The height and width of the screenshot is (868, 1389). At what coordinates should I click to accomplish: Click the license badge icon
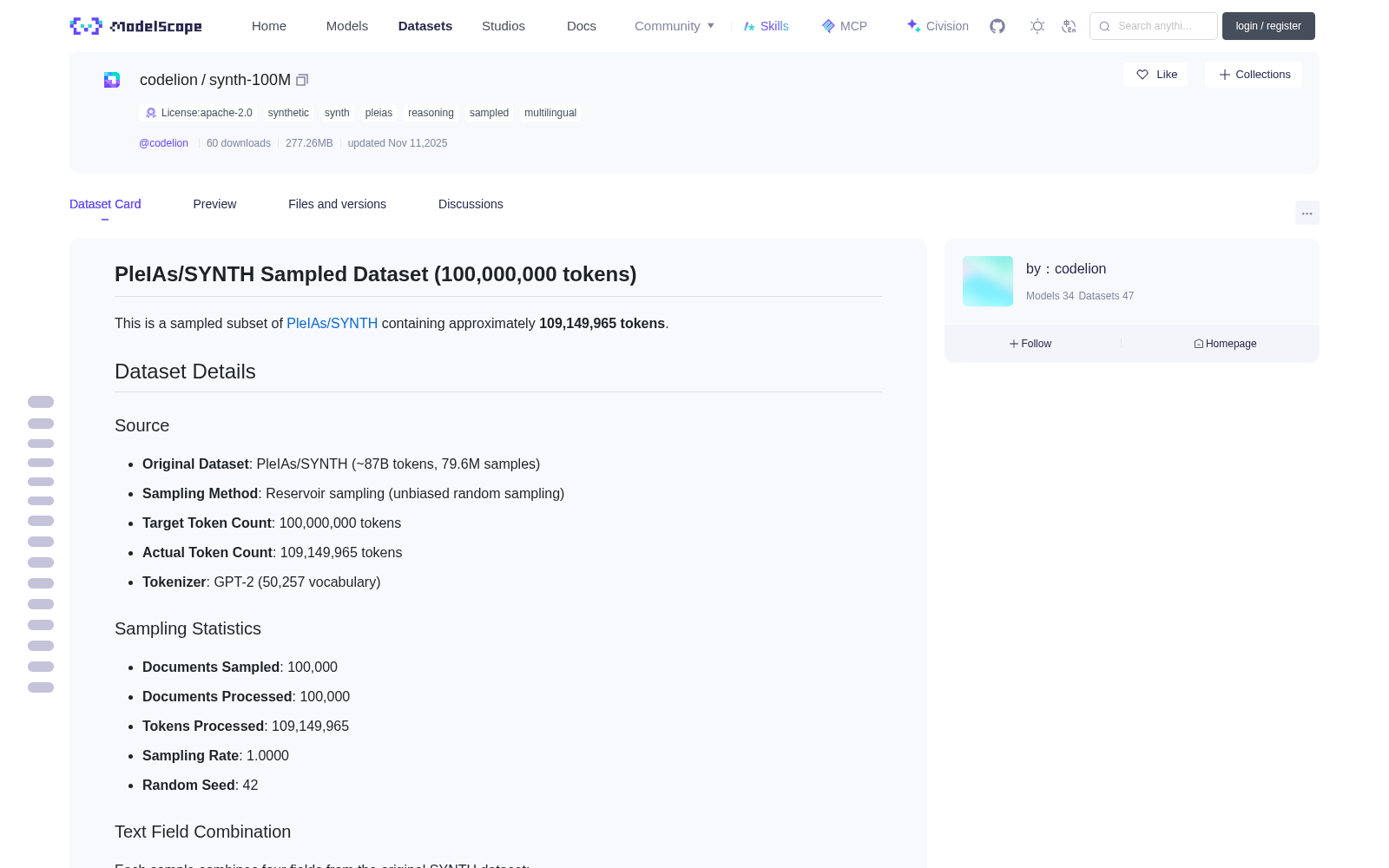point(151,113)
